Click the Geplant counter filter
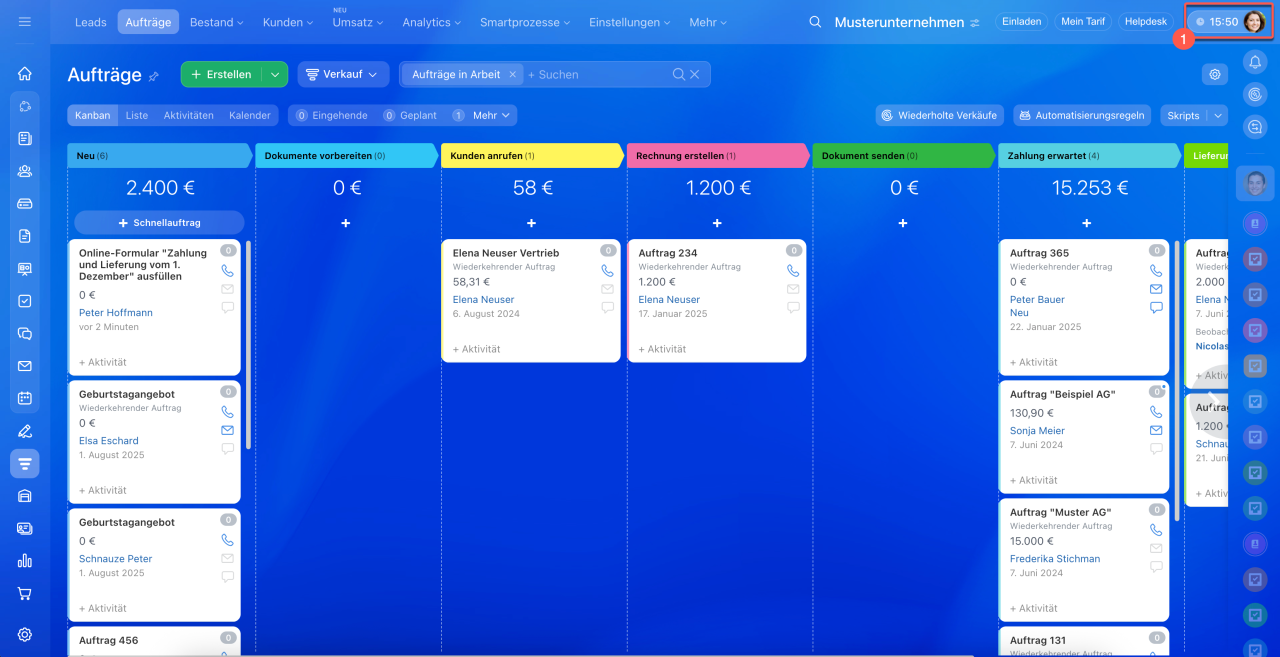 tap(410, 115)
